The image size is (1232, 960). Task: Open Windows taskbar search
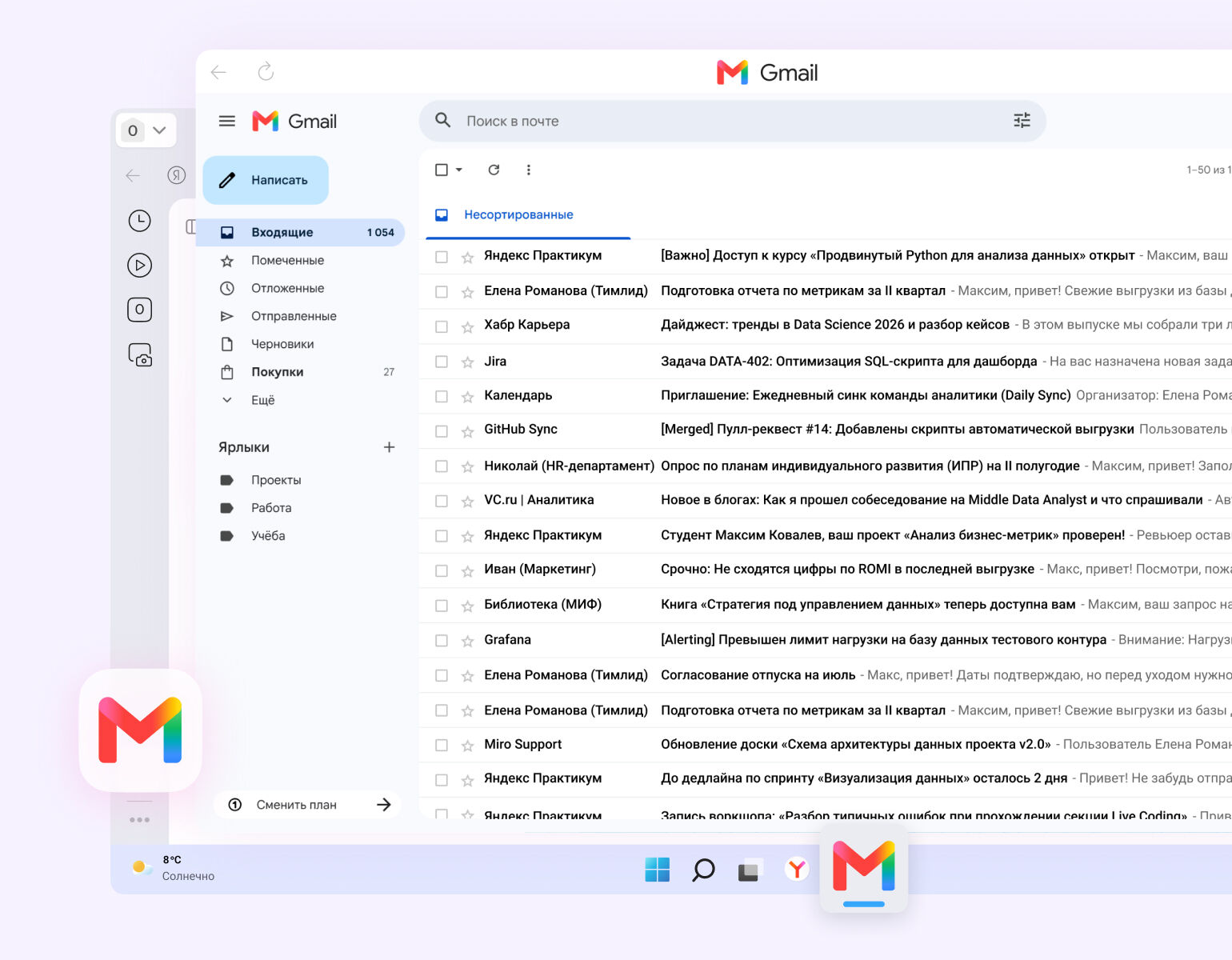[703, 870]
